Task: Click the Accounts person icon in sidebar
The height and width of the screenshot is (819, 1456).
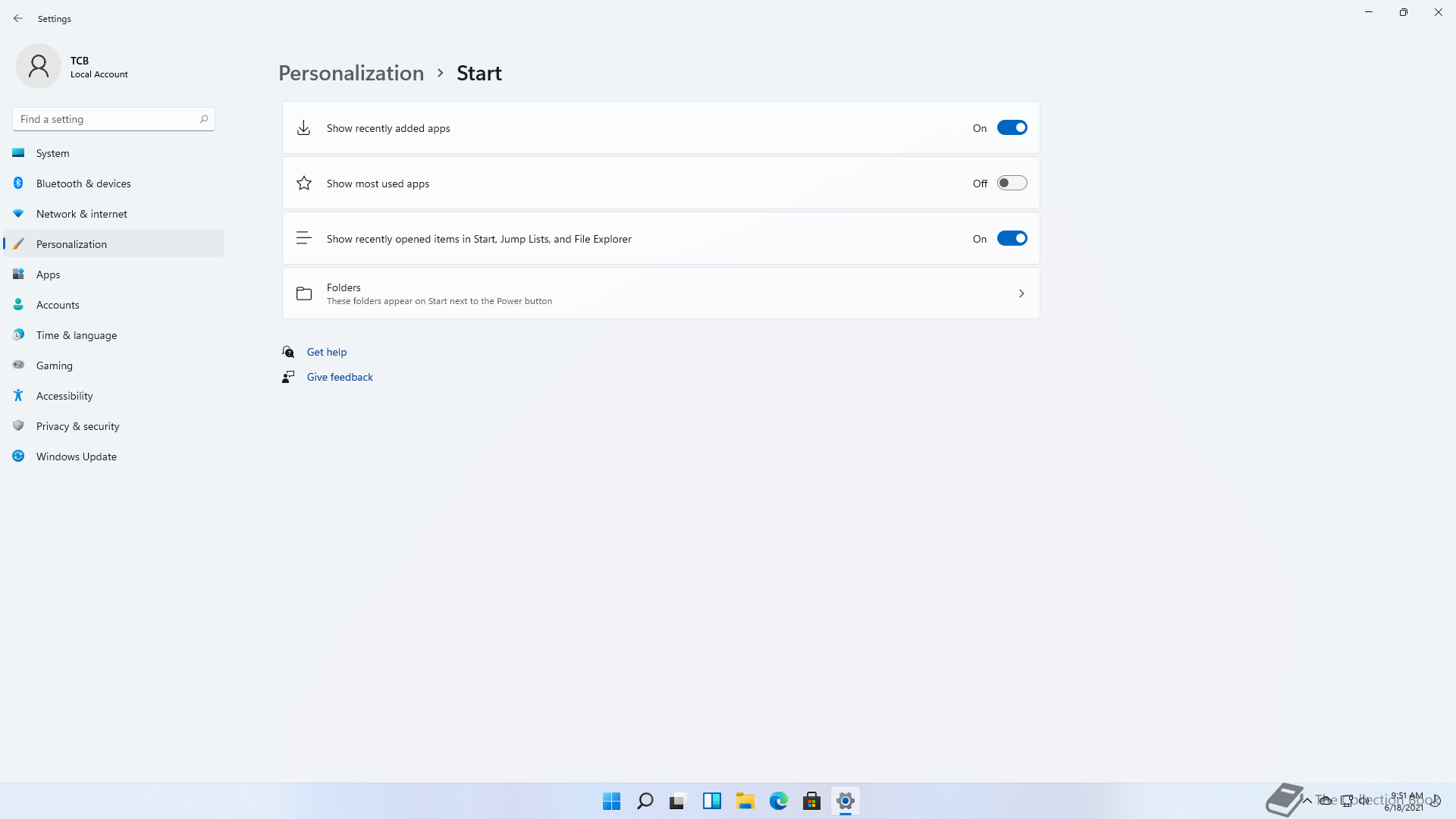Action: (18, 305)
